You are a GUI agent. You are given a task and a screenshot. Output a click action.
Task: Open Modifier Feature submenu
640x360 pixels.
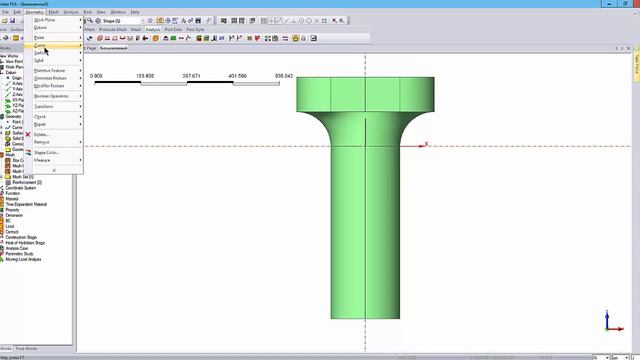point(54,86)
